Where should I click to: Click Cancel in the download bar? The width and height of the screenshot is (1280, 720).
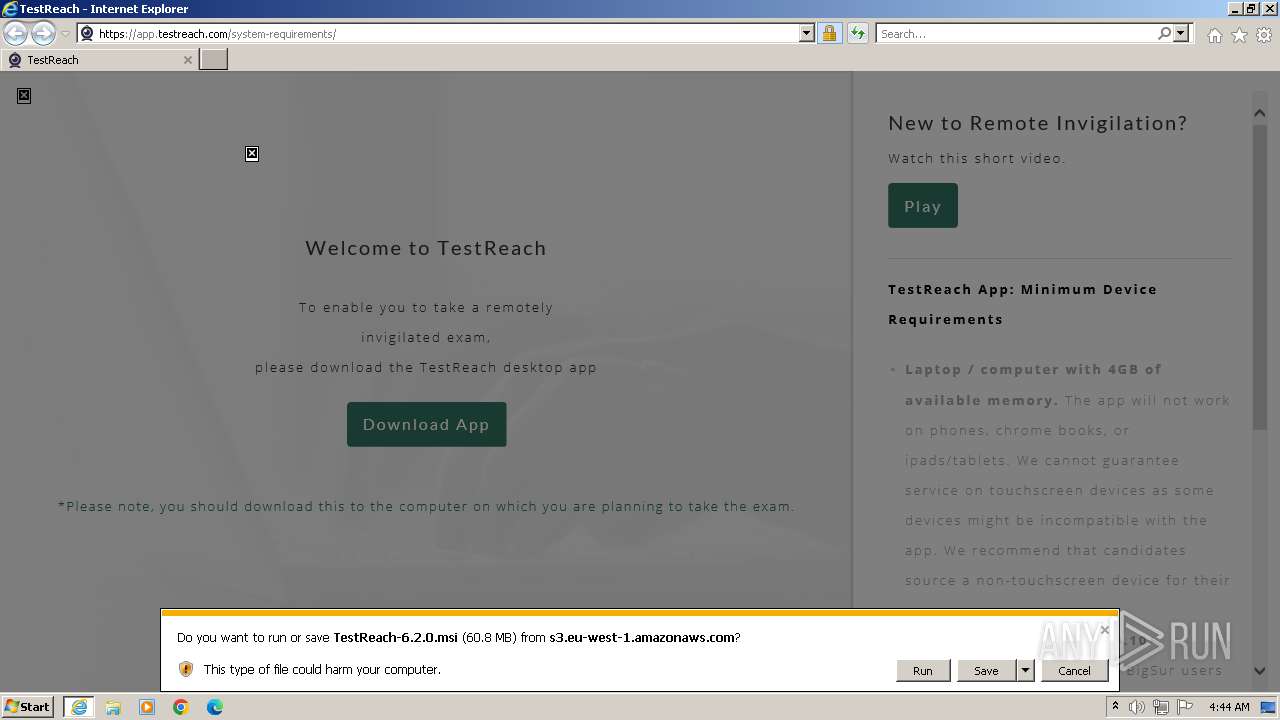tap(1074, 671)
